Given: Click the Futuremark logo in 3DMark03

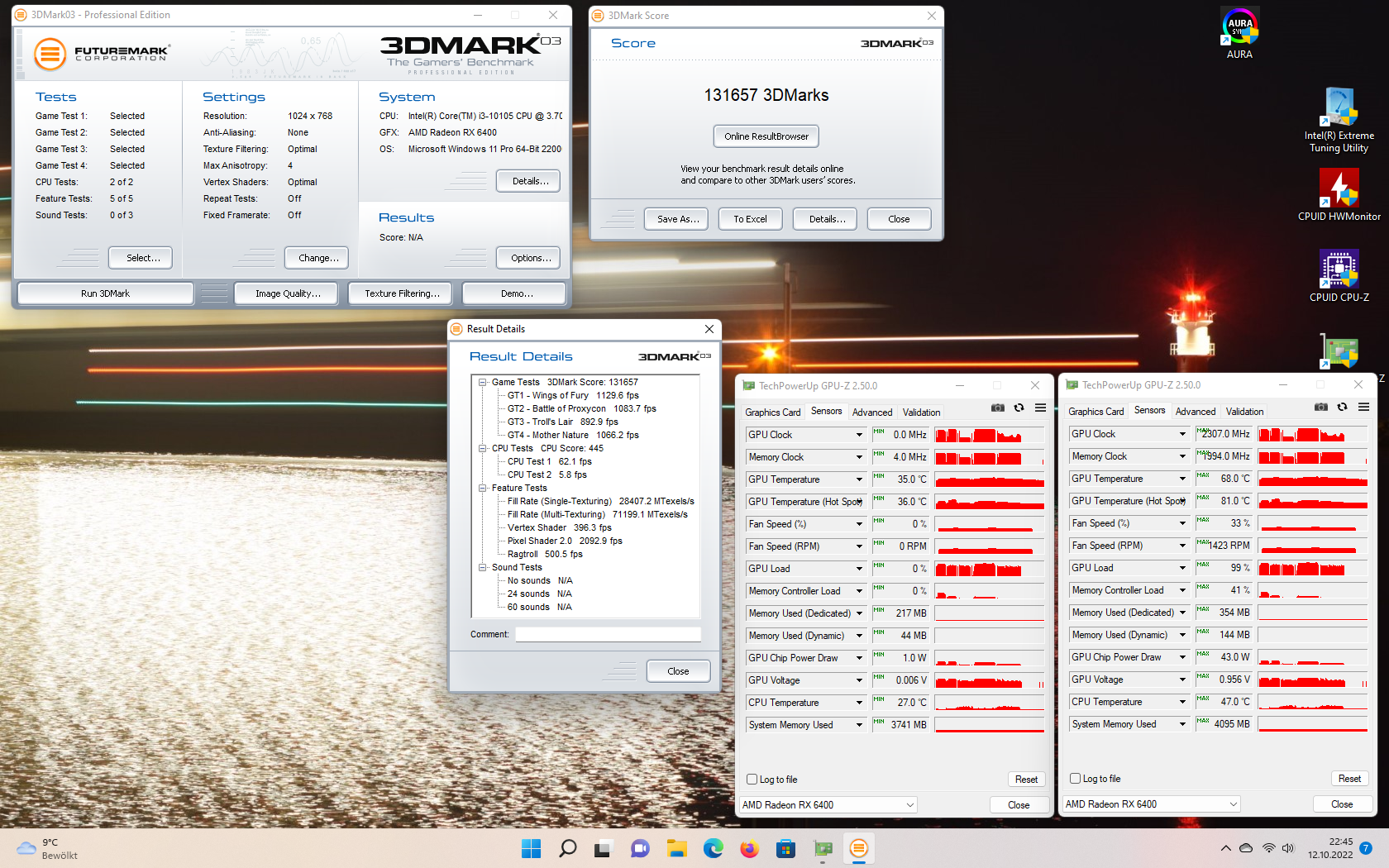Looking at the screenshot, I should tap(50, 54).
